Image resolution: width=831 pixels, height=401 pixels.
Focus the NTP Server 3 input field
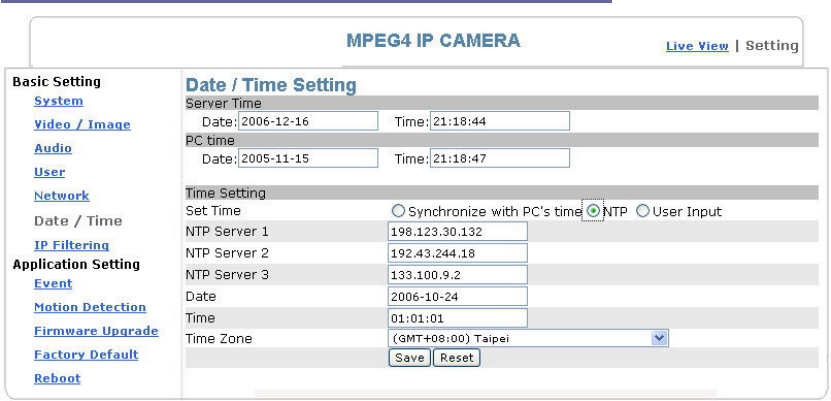point(457,275)
